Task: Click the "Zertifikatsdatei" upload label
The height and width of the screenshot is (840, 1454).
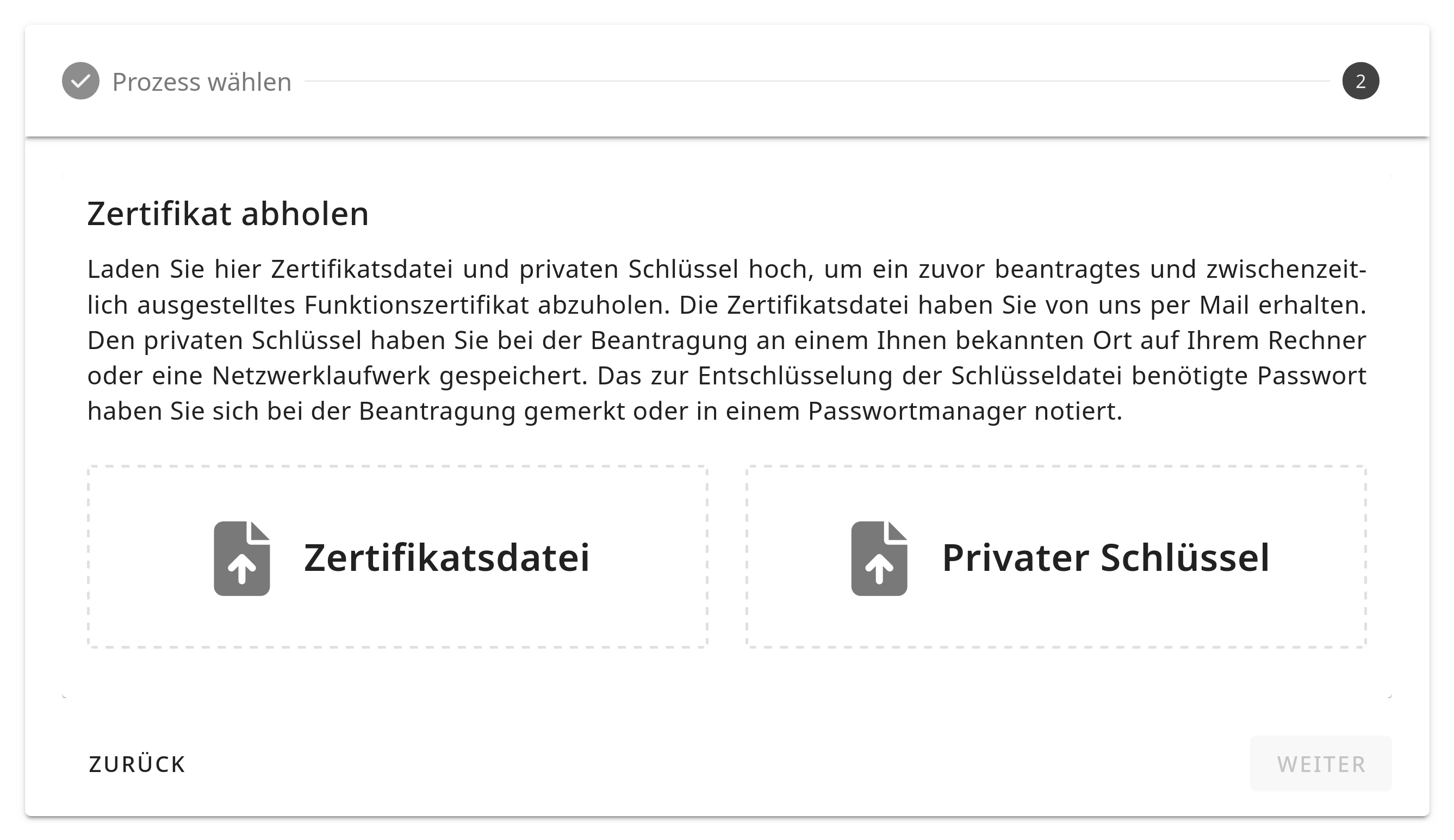Action: pyautogui.click(x=446, y=558)
